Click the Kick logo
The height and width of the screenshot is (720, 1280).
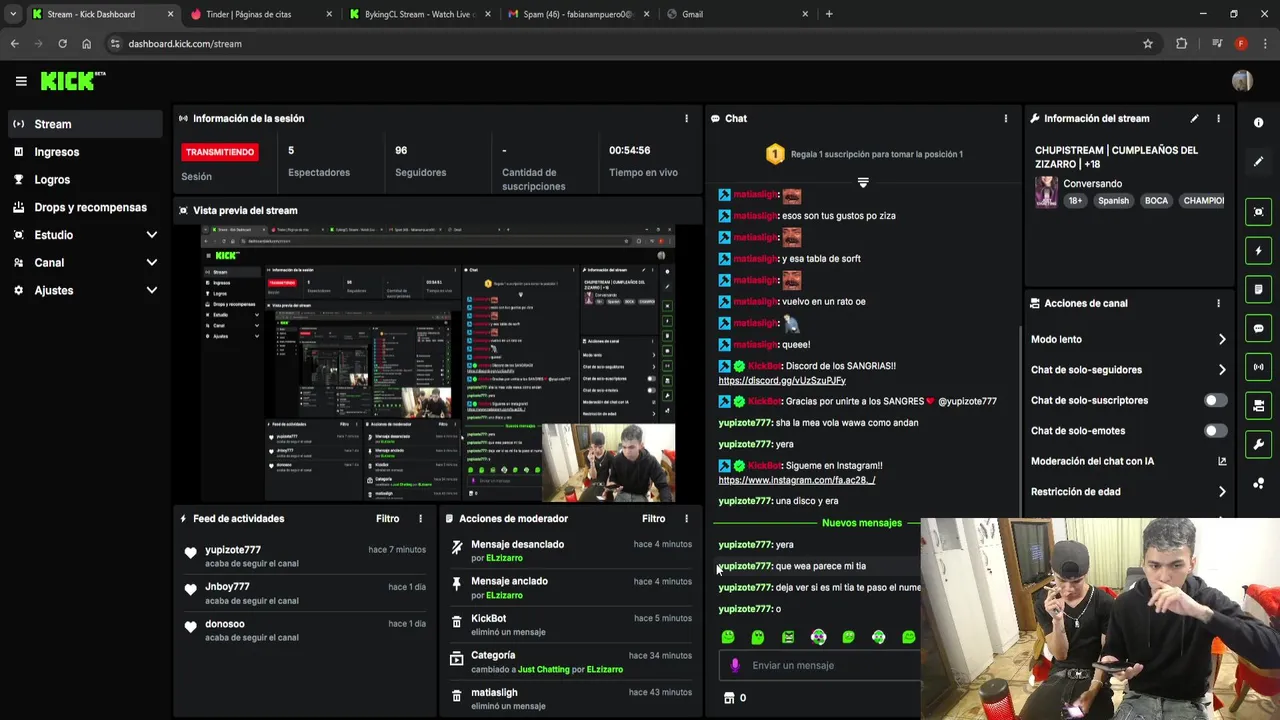coord(73,81)
